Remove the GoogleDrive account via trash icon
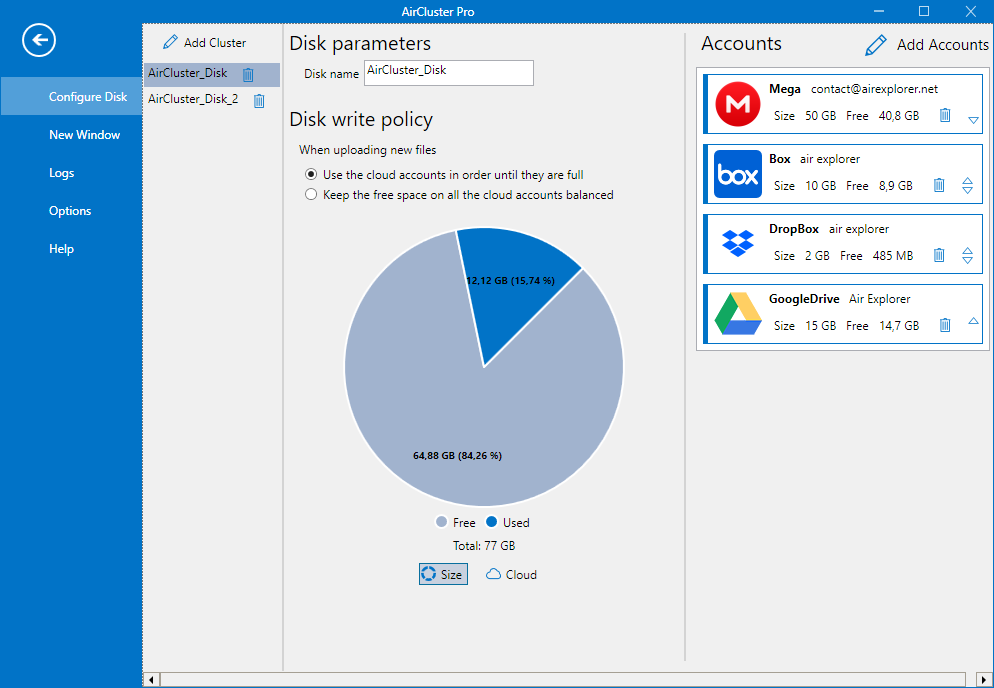994x688 pixels. (945, 325)
